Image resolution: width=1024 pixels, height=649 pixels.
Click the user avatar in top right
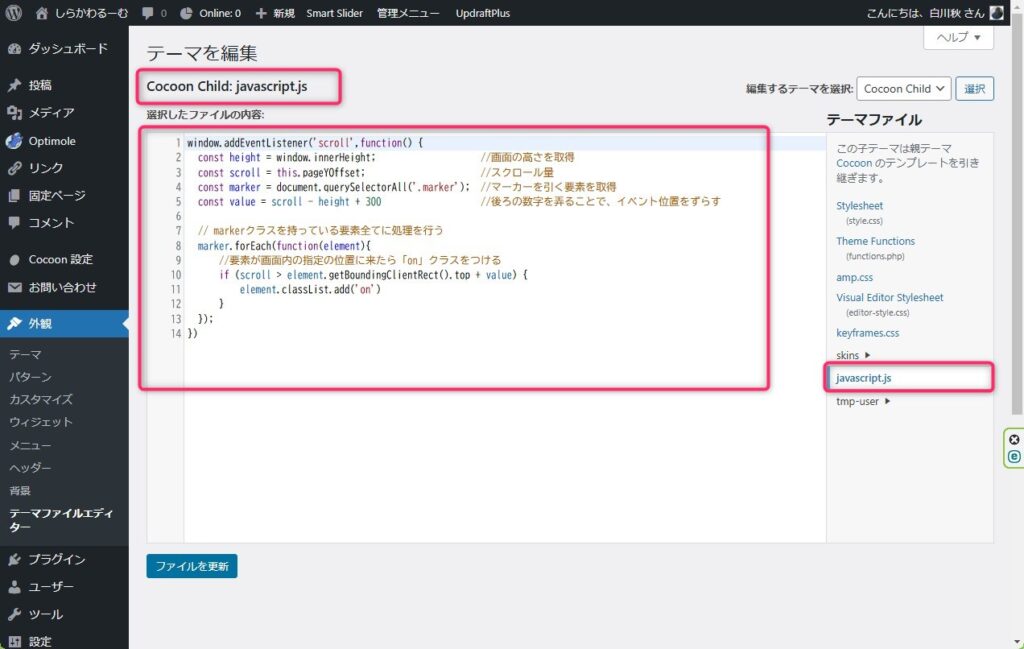click(996, 13)
